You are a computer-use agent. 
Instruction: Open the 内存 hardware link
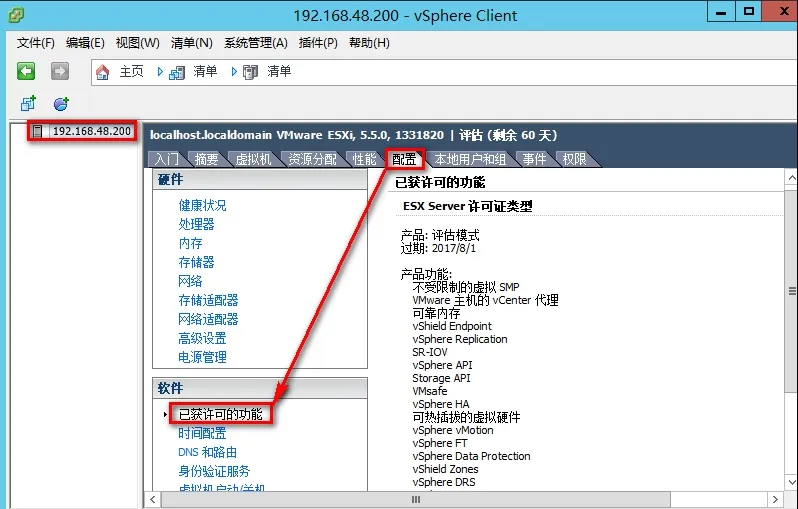(x=190, y=243)
